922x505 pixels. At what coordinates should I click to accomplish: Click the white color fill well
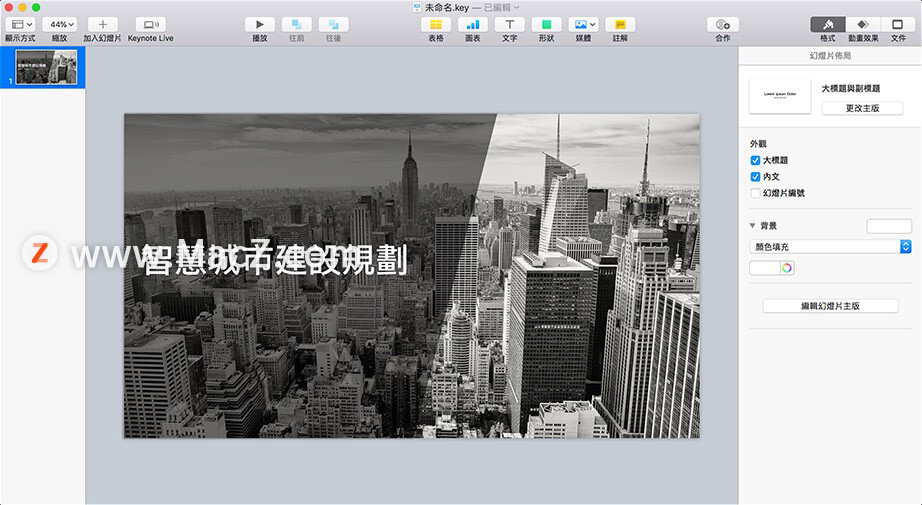pos(764,268)
